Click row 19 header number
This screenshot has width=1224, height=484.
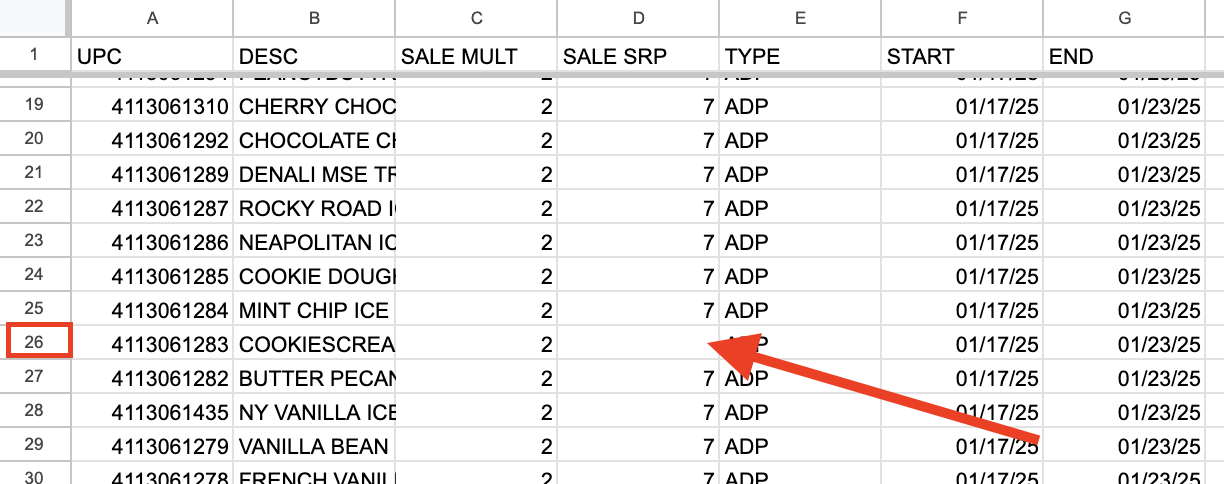pyautogui.click(x=35, y=106)
